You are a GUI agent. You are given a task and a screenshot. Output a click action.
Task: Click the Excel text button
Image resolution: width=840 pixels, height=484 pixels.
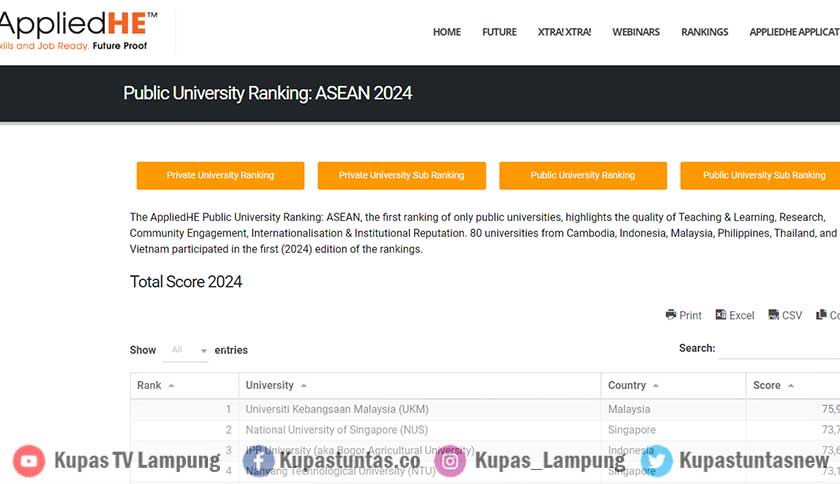tap(742, 316)
